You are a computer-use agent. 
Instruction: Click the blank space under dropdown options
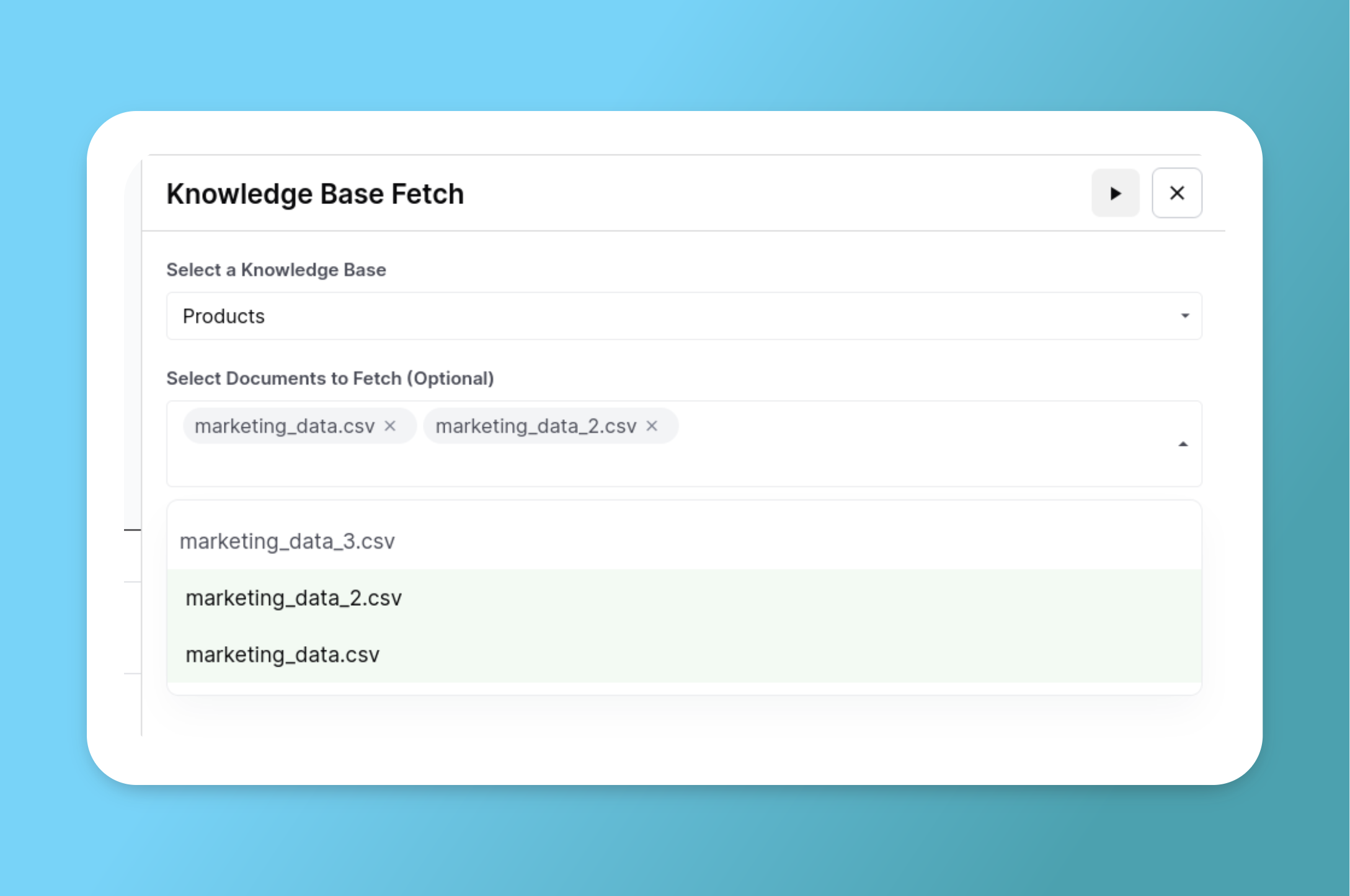point(682,716)
